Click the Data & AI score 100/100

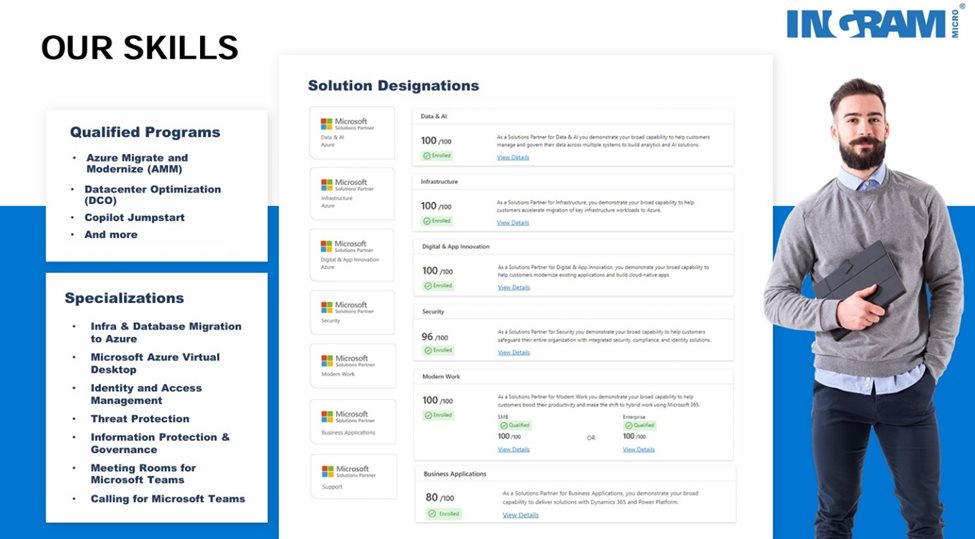pos(437,141)
